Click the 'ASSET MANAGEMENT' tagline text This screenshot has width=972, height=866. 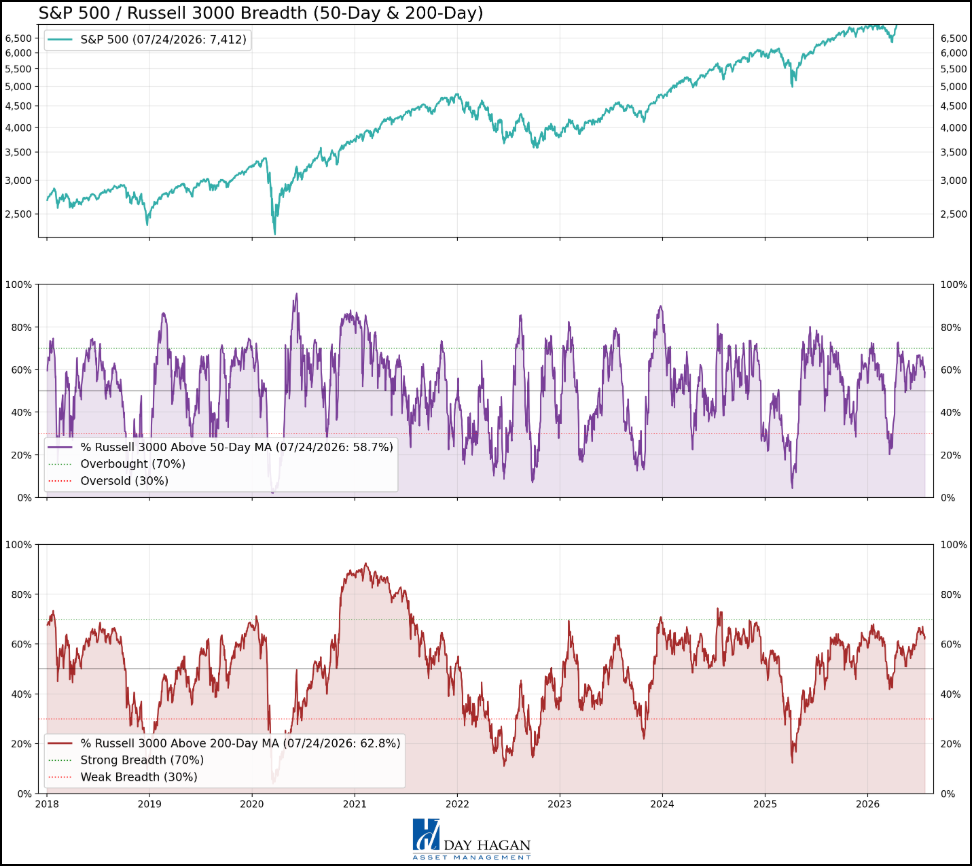[472, 857]
